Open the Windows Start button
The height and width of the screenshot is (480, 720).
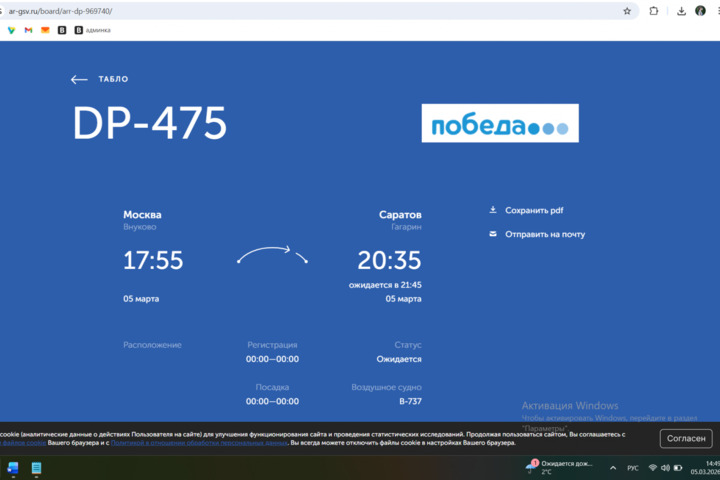click(13, 468)
